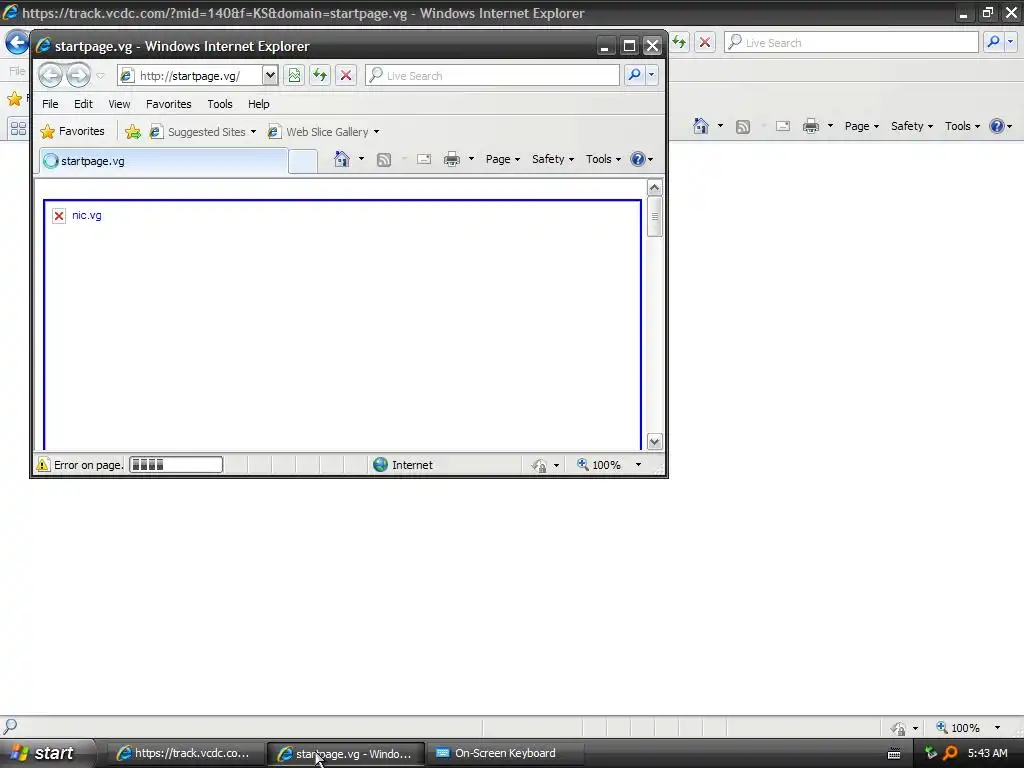The width and height of the screenshot is (1024, 768).
Task: Click taskbar clock showing 5:43 AM
Action: [x=987, y=753]
